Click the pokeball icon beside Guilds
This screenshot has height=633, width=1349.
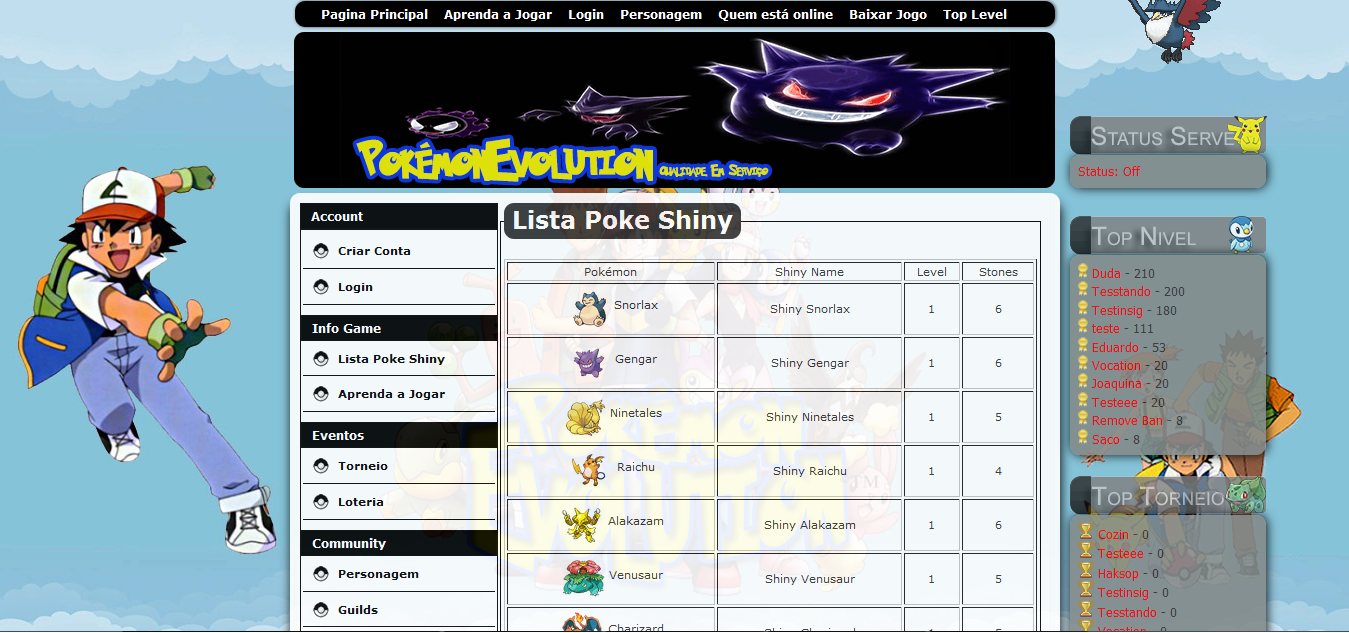click(321, 610)
